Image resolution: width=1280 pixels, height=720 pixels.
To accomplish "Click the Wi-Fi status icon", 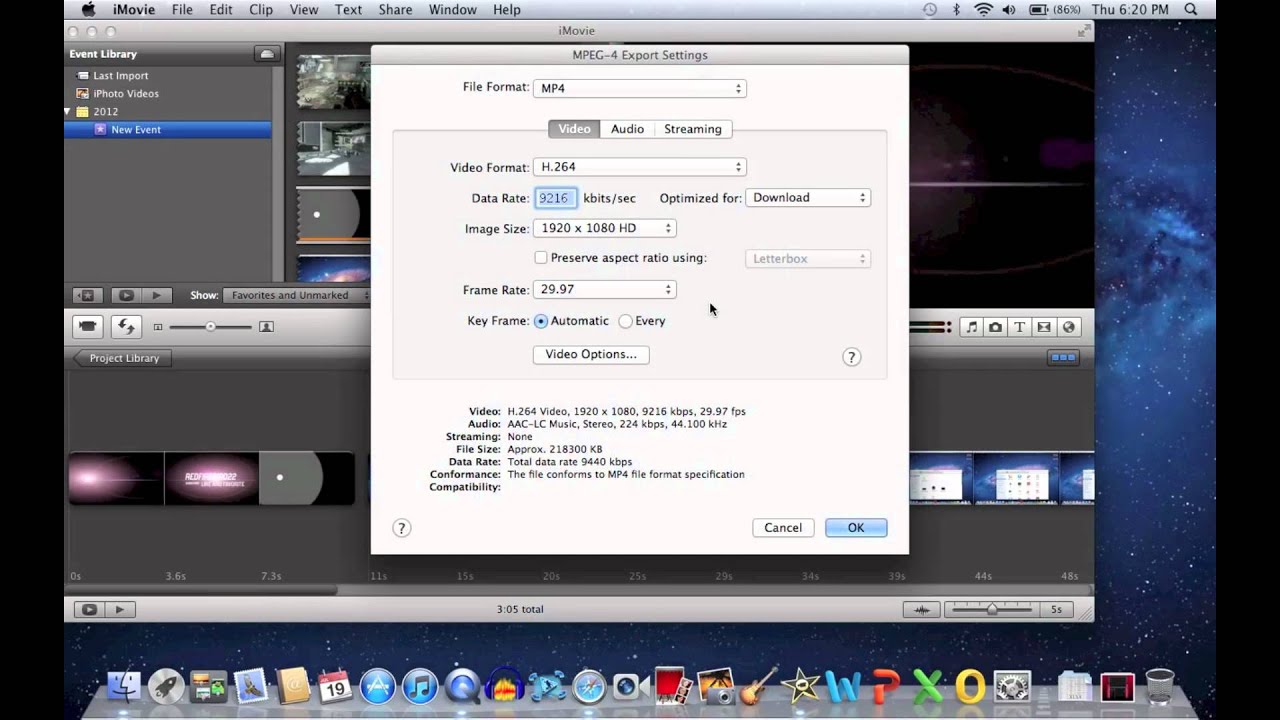I will [x=982, y=10].
